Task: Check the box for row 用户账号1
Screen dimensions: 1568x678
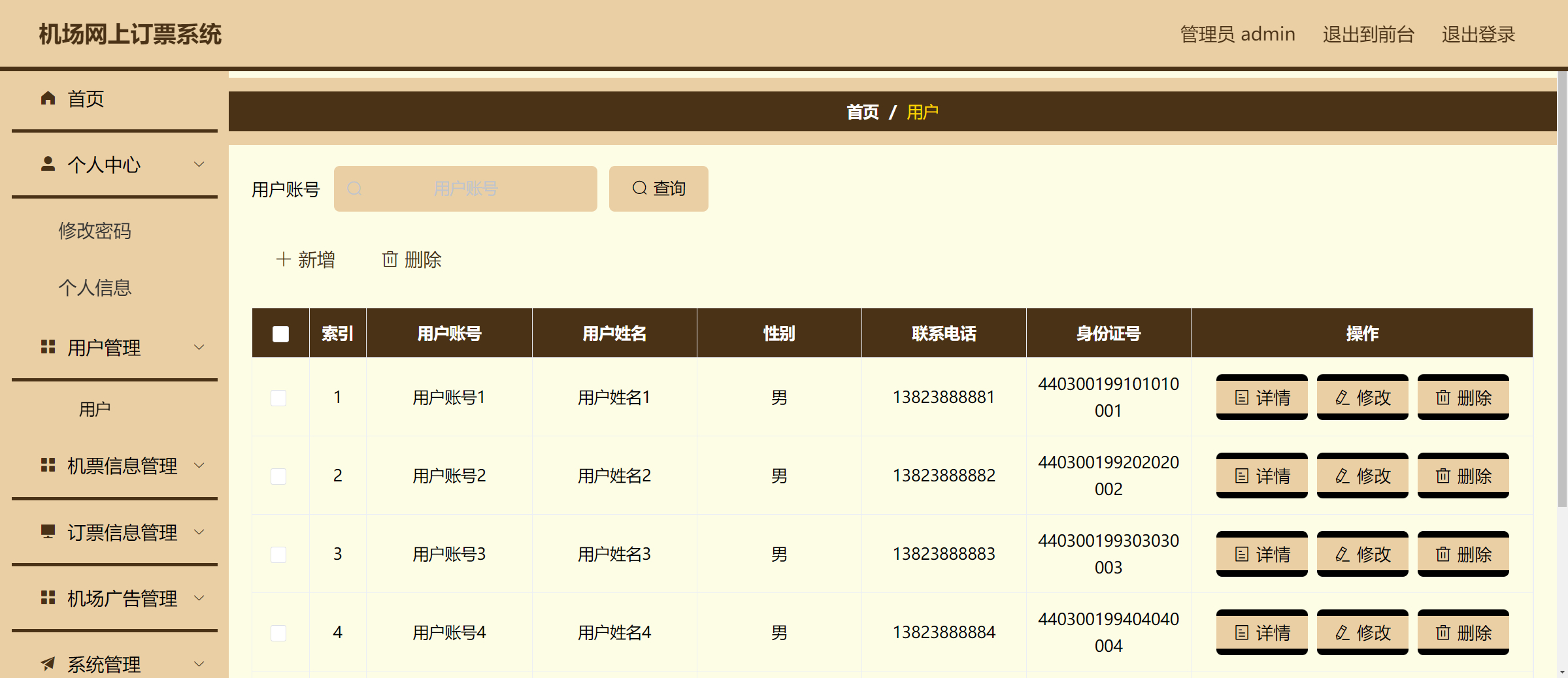Action: pos(278,398)
